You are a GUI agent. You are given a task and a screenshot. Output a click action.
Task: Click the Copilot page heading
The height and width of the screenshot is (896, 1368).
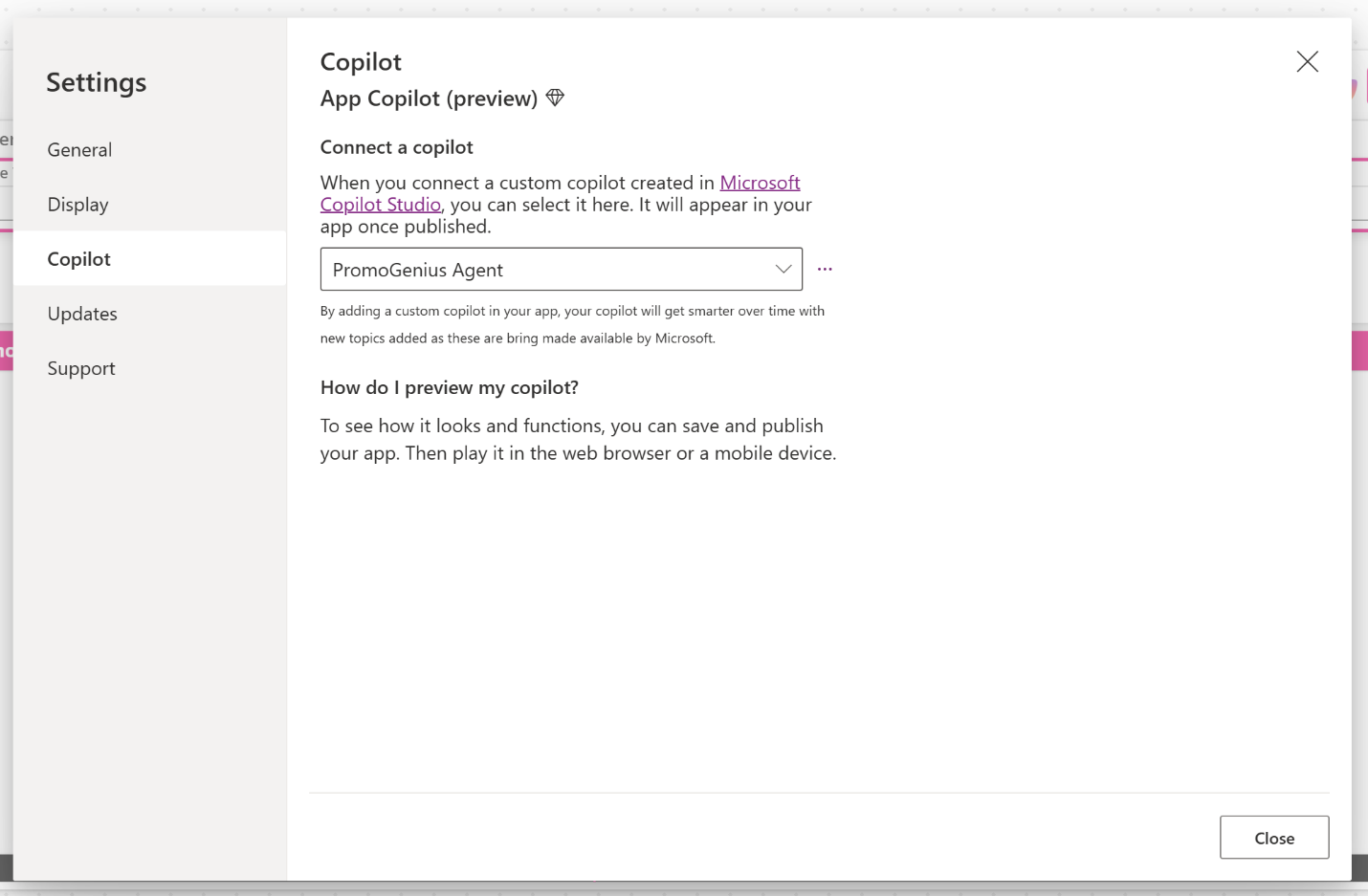(361, 62)
